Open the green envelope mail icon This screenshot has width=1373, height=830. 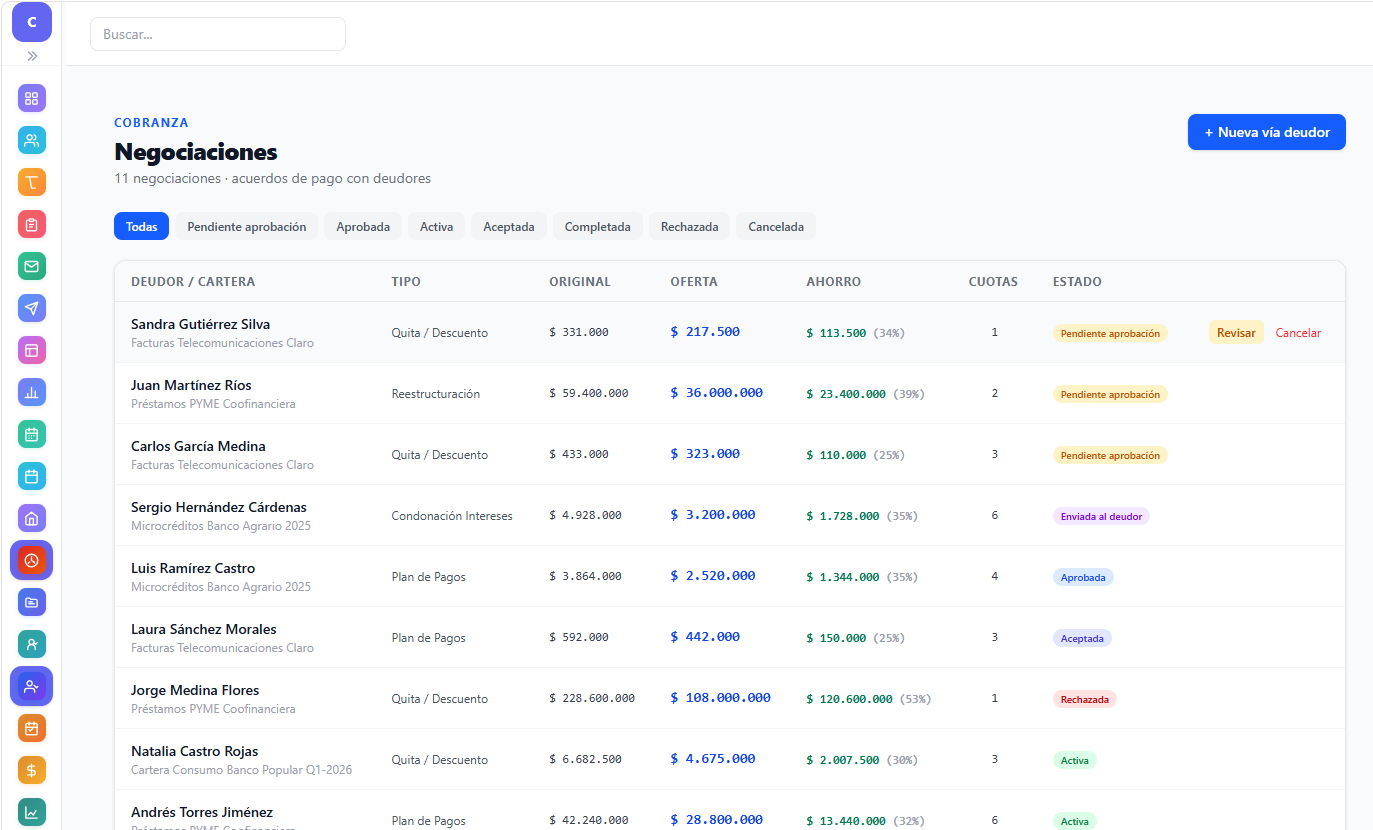point(32,266)
